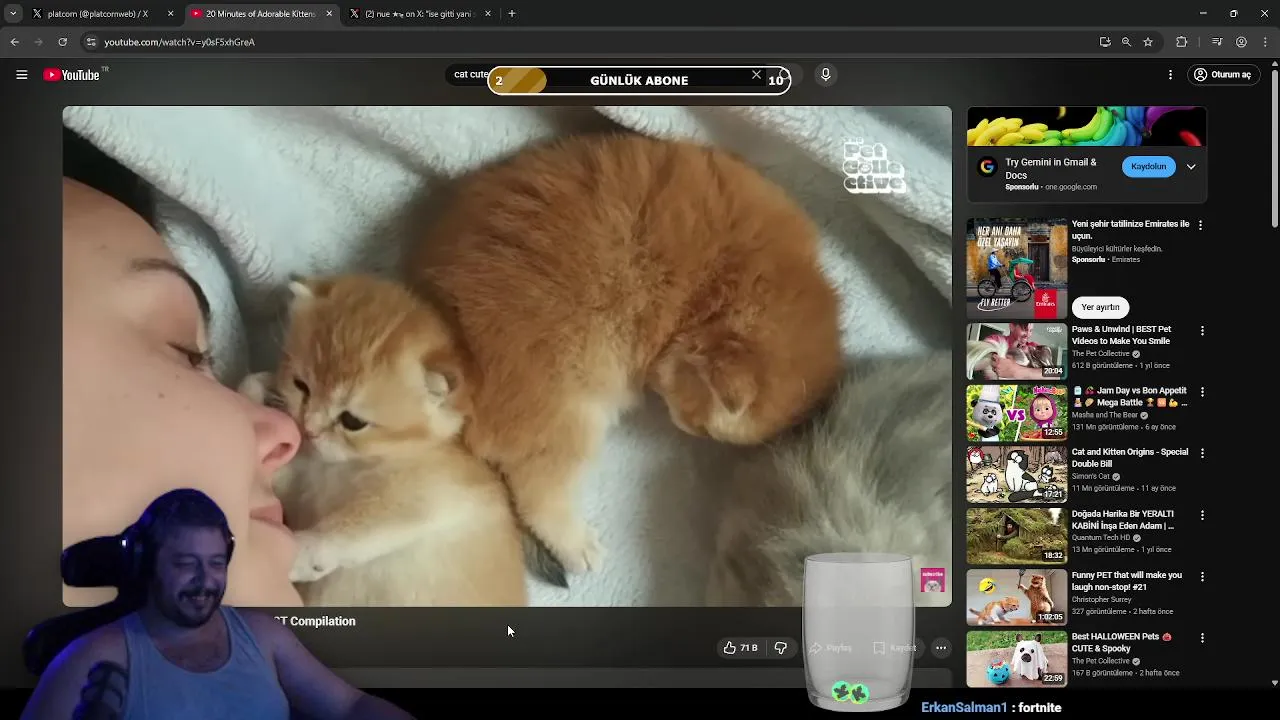
Task: Open Simon's Cat video thumbnail
Action: pos(1016,473)
